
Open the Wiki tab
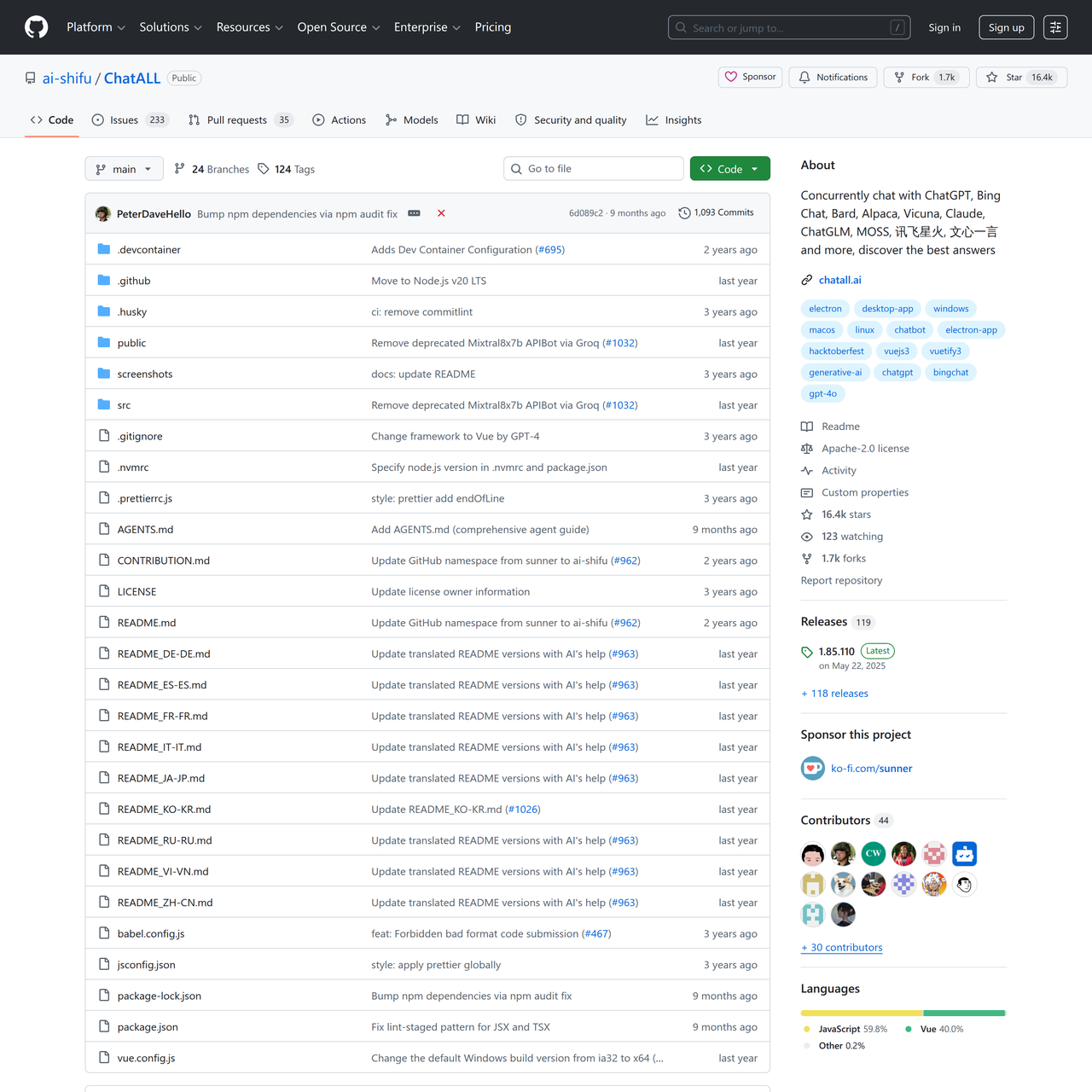pos(476,120)
